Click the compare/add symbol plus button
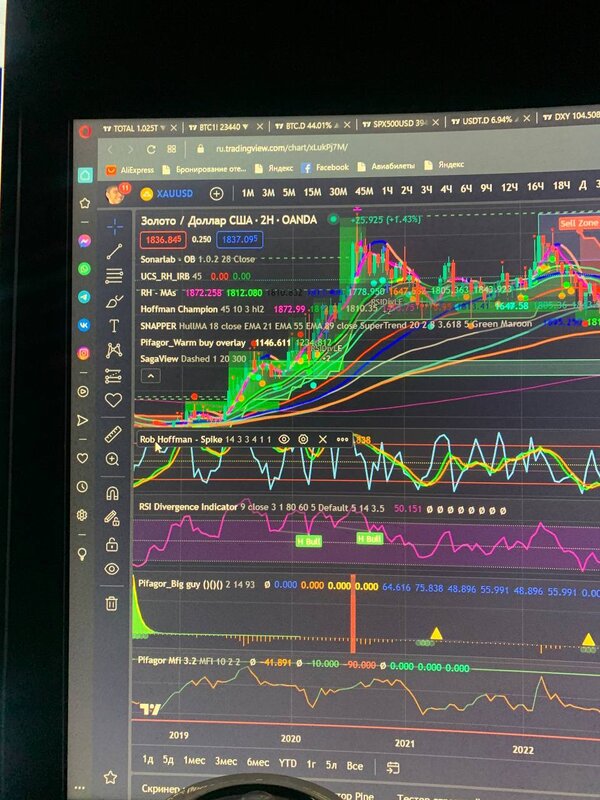The height and width of the screenshot is (800, 600). point(216,193)
